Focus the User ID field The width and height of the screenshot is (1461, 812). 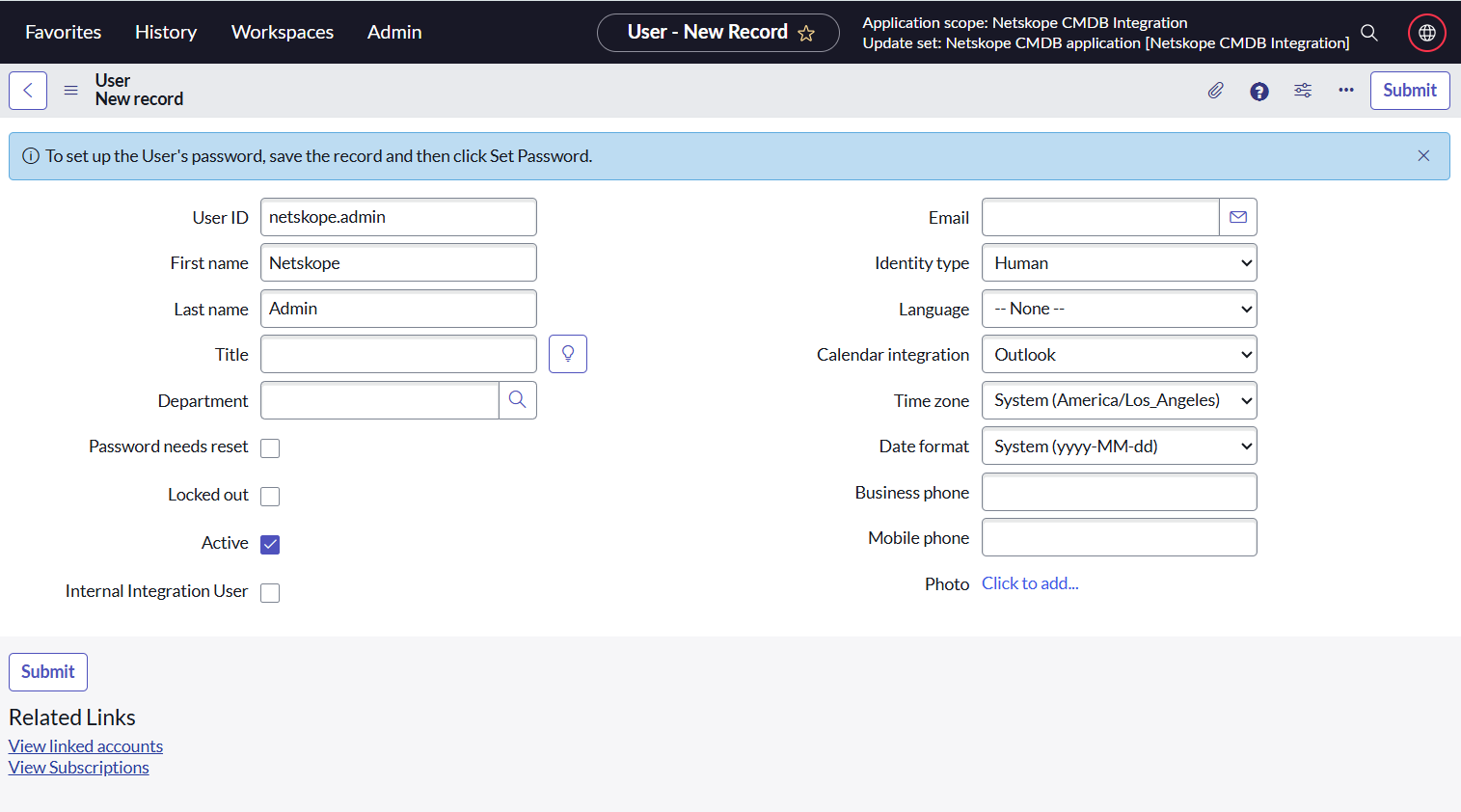398,217
